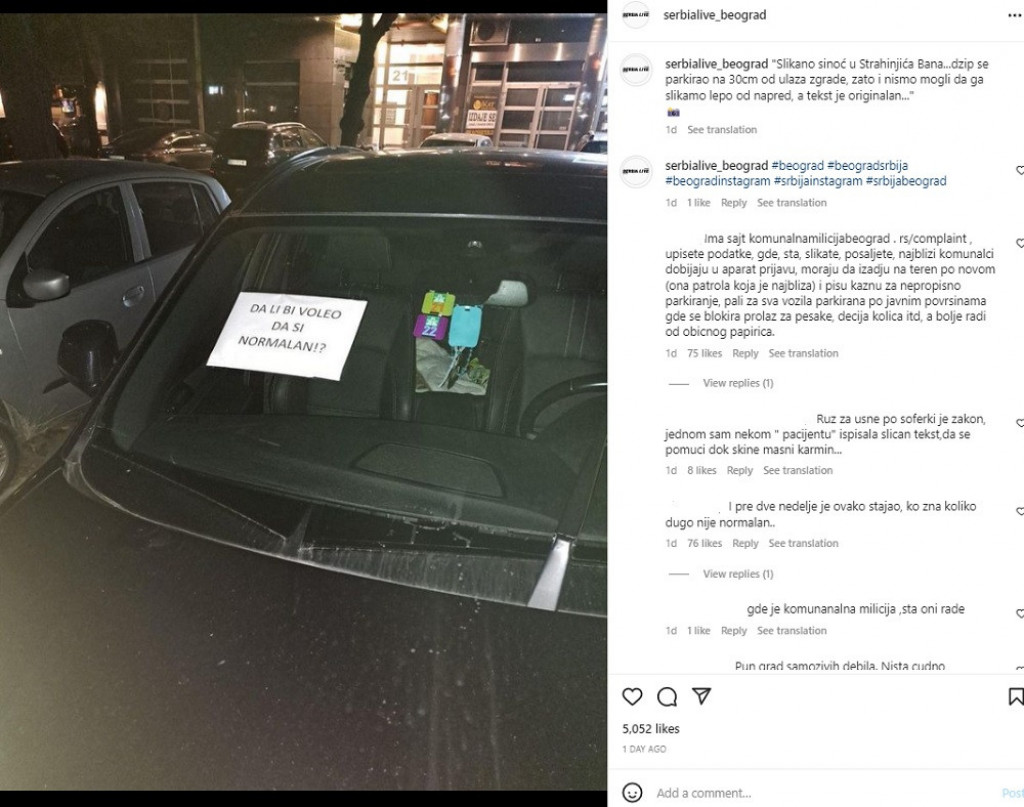Like the komunalnamilicijabeograd comment
This screenshot has height=807, width=1024.
tap(1020, 243)
